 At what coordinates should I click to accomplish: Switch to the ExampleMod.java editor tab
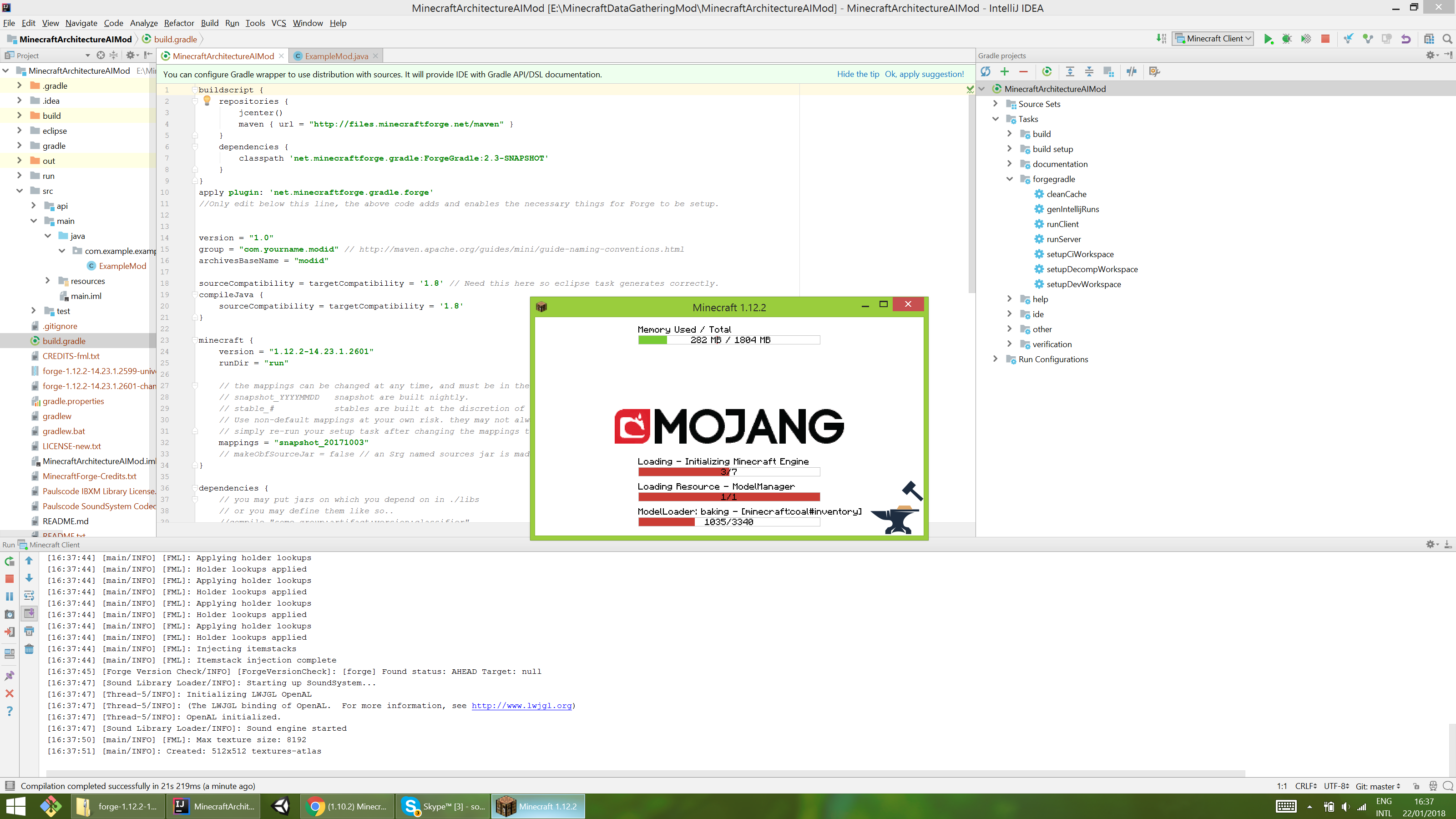click(x=336, y=56)
